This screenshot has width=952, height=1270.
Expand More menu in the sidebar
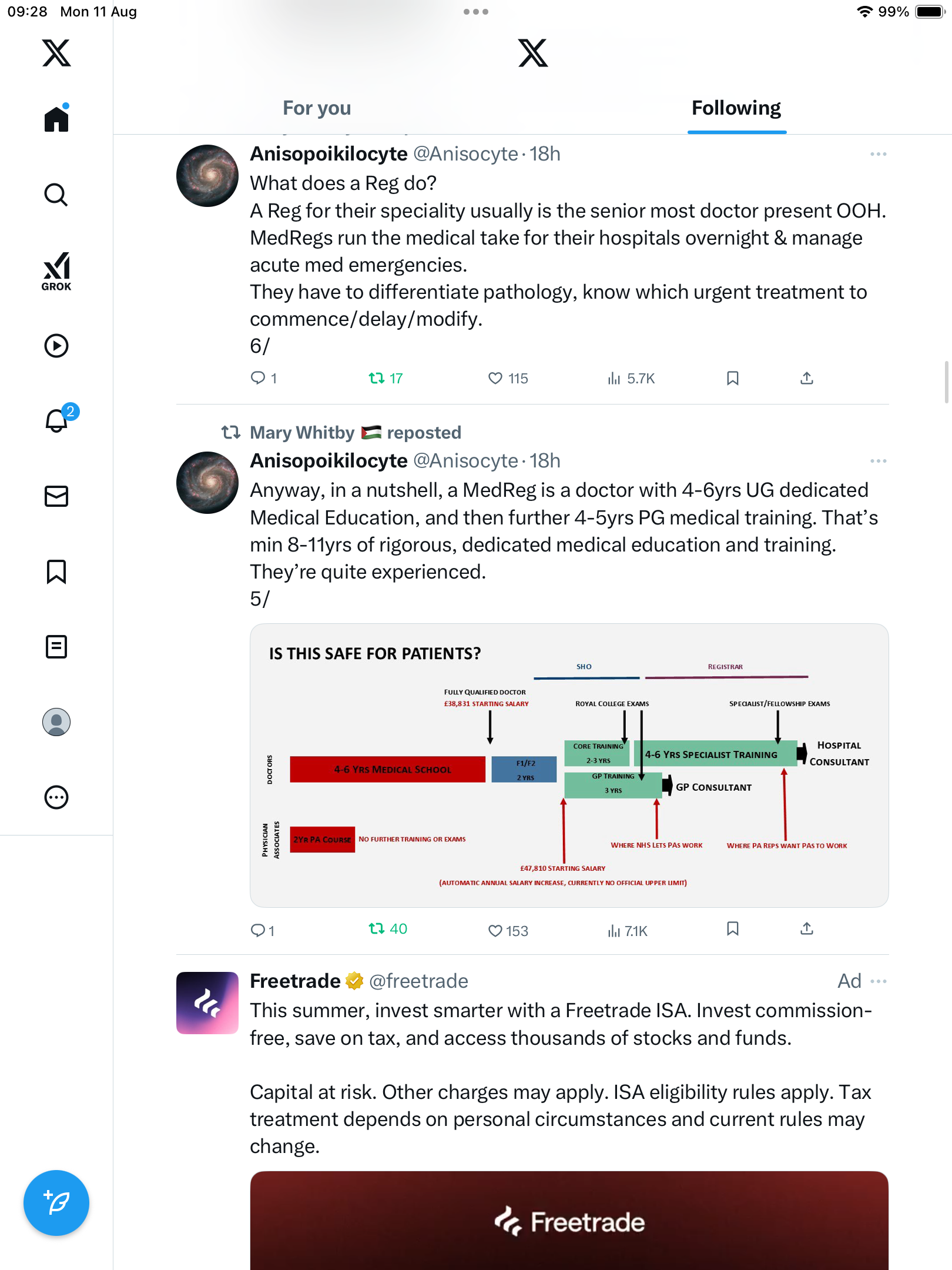(56, 797)
